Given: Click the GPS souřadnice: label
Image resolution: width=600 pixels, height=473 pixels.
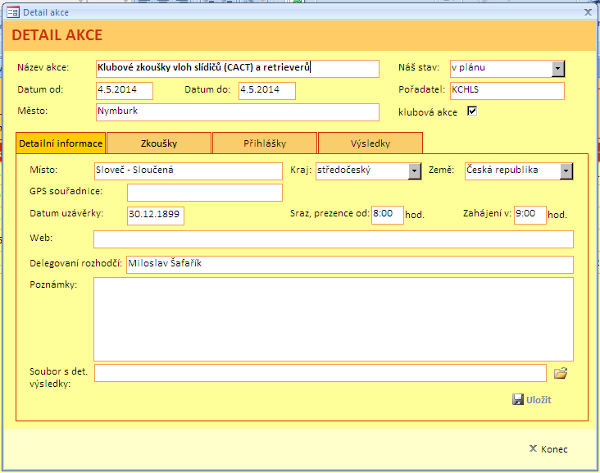Looking at the screenshot, I should 66,191.
